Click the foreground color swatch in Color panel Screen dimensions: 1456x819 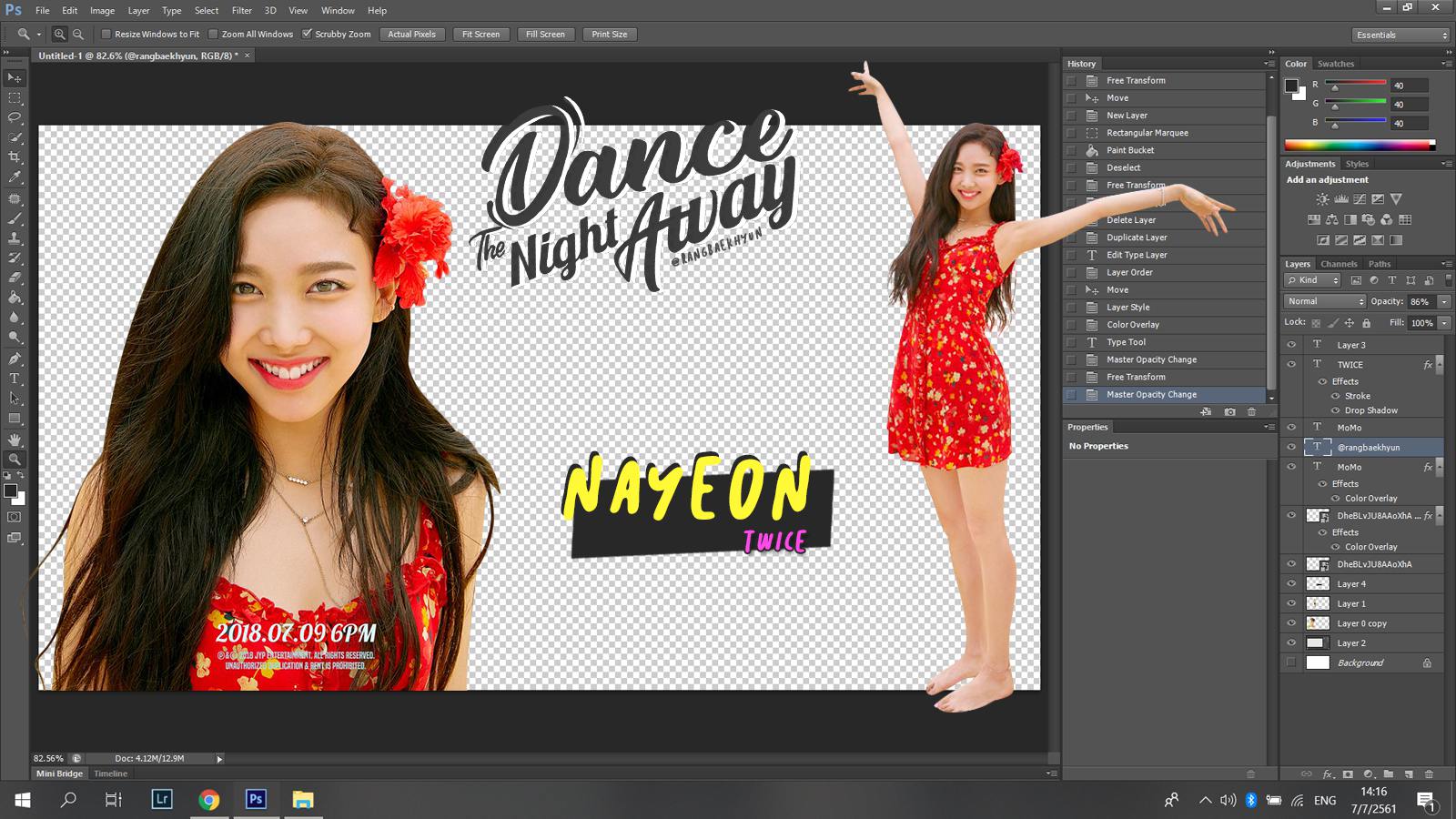(x=1290, y=86)
